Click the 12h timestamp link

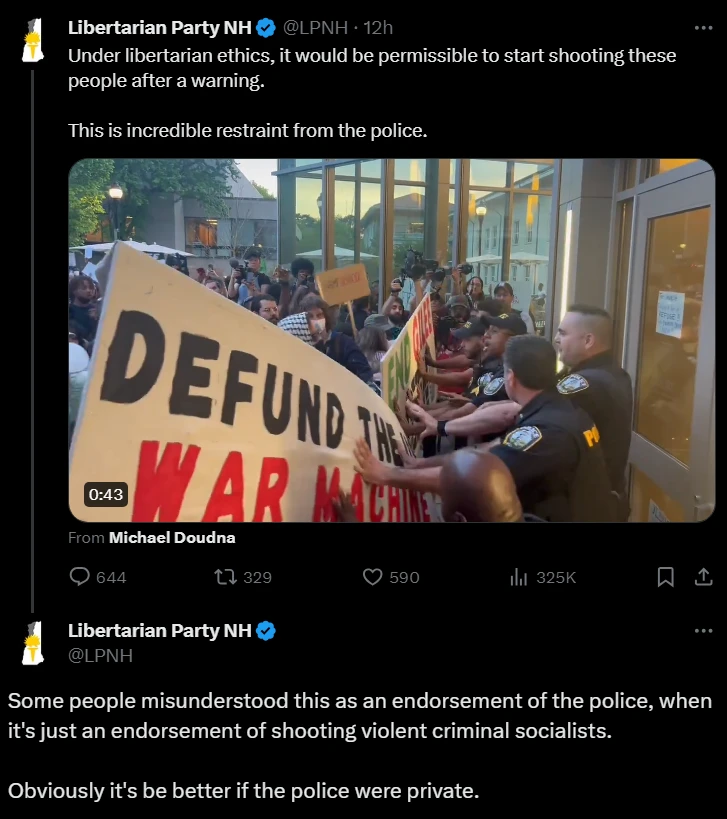coord(378,28)
